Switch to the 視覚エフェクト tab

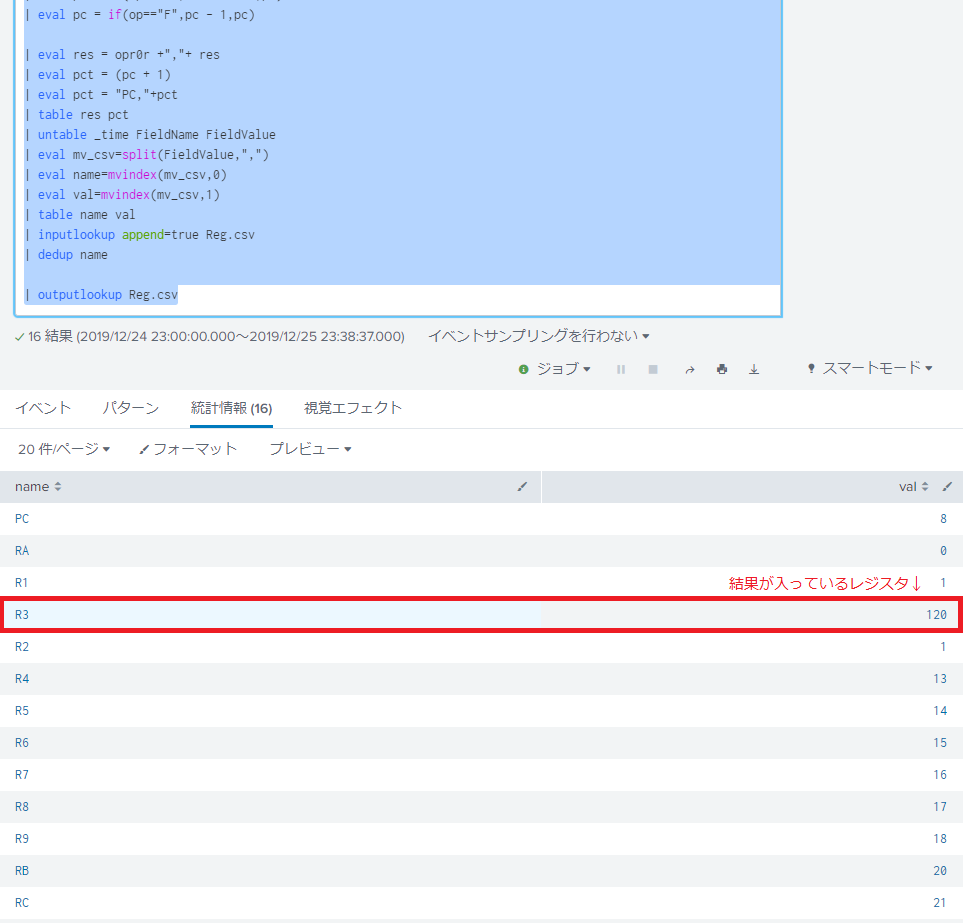353,408
